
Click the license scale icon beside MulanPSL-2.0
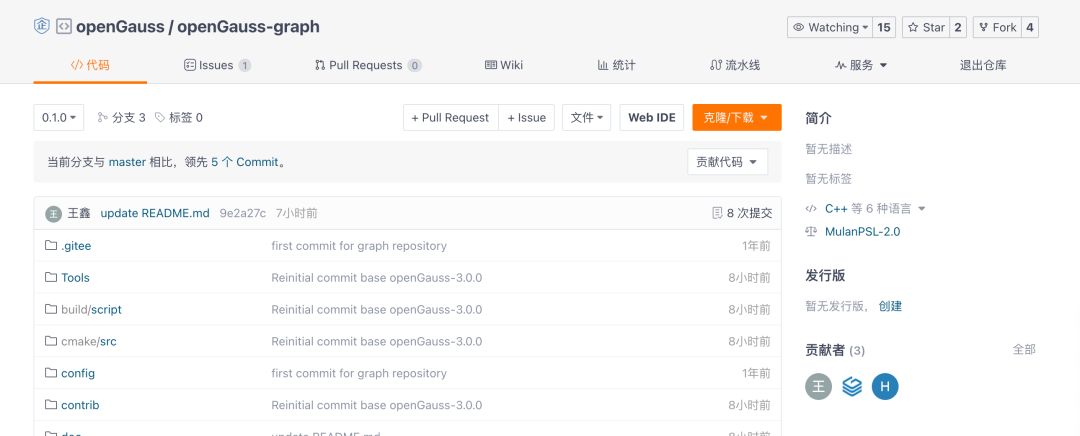[x=811, y=231]
